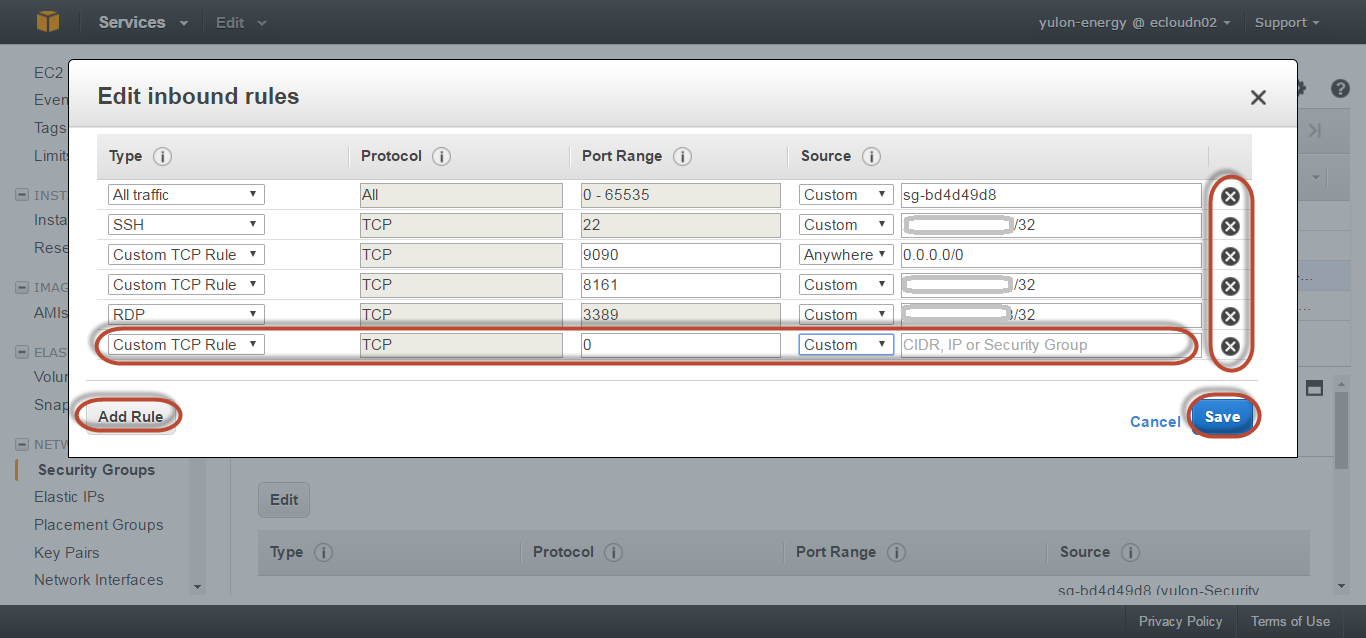Save the inbound rules

1222,417
